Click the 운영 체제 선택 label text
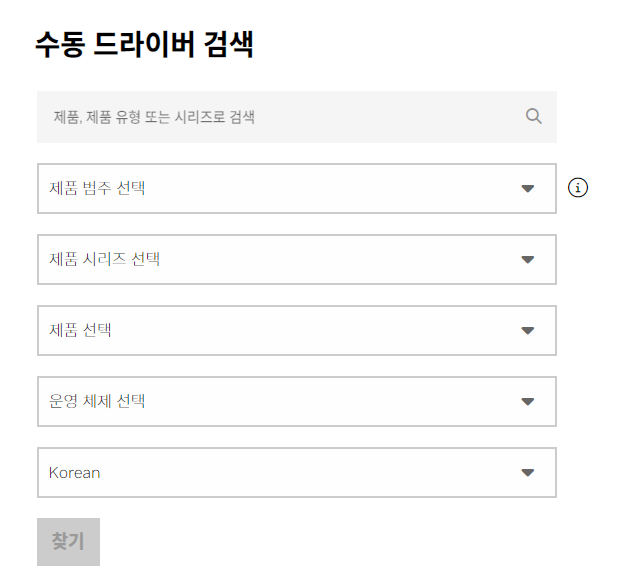631x582 pixels. pos(97,402)
